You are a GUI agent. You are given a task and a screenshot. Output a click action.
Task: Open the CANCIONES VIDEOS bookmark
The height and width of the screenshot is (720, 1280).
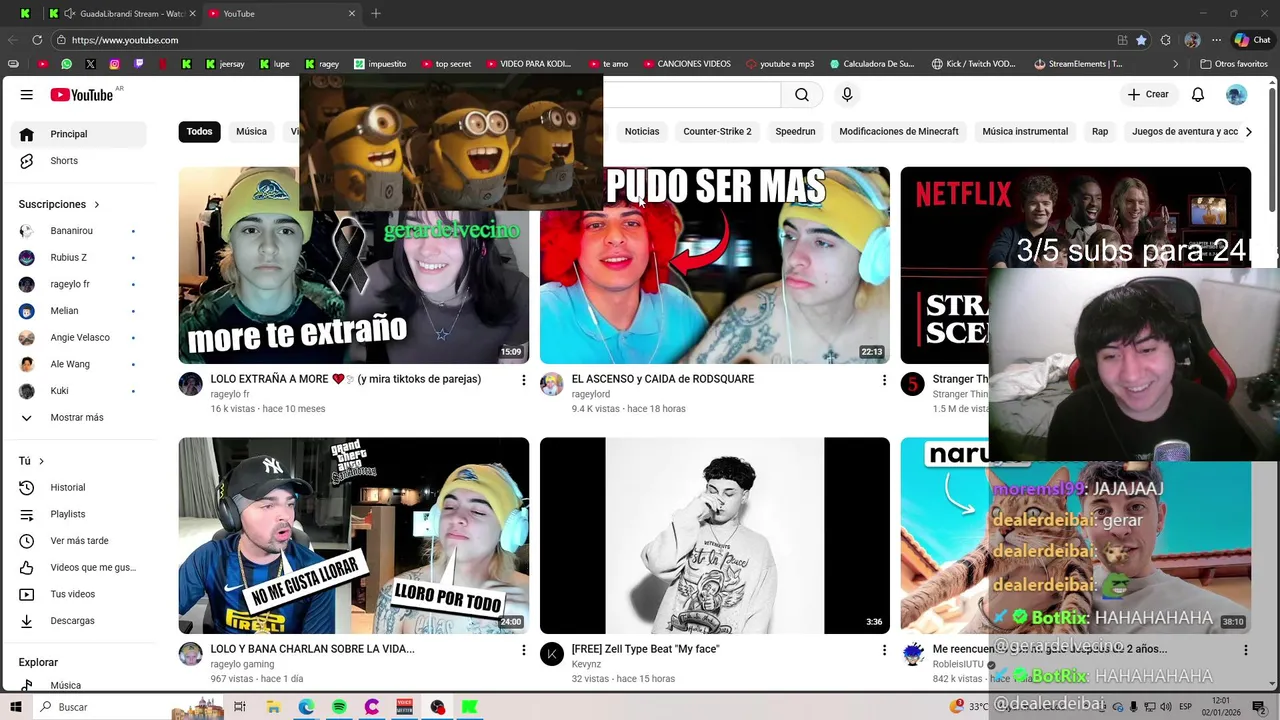pos(687,64)
